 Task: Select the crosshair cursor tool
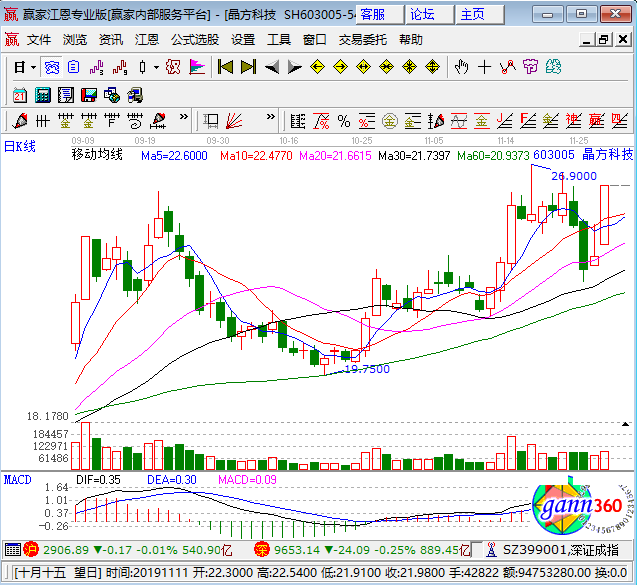[485, 67]
